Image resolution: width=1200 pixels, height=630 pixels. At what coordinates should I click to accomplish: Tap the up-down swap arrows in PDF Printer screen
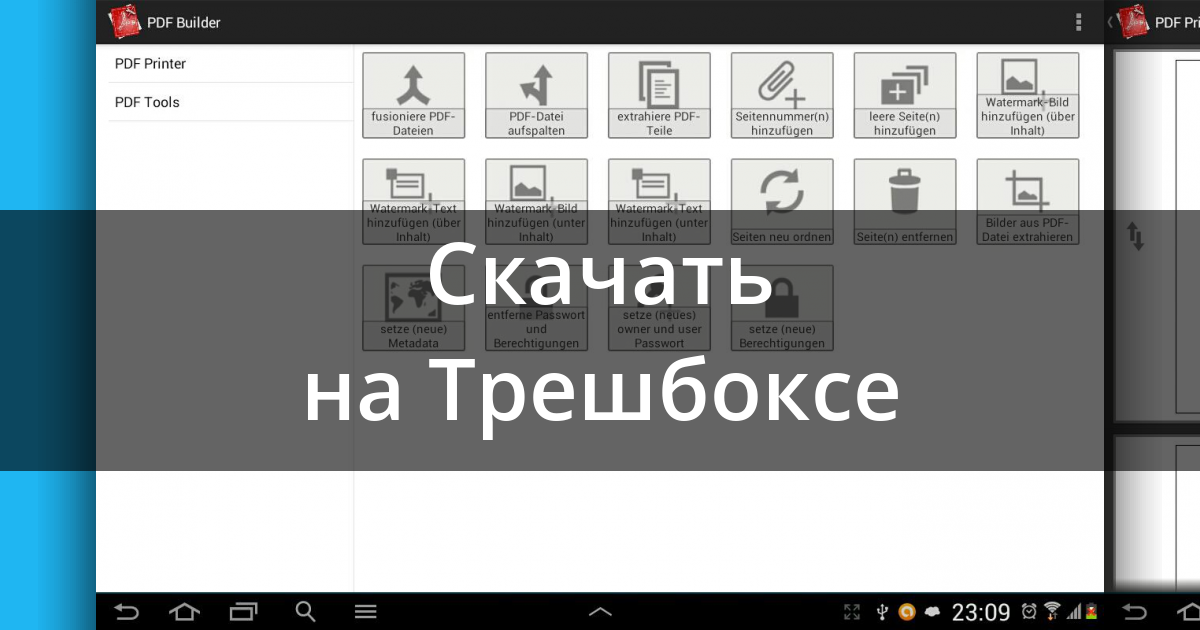[1136, 237]
